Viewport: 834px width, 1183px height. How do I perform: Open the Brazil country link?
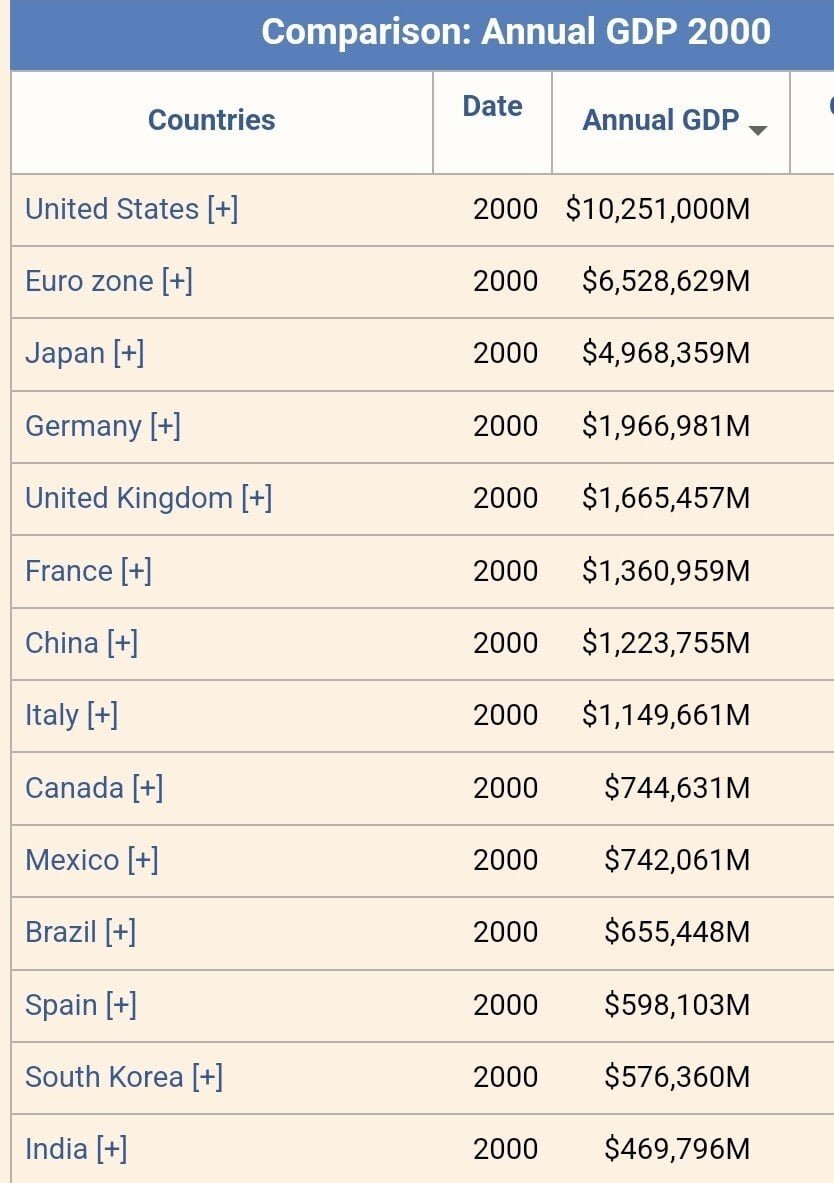point(61,932)
